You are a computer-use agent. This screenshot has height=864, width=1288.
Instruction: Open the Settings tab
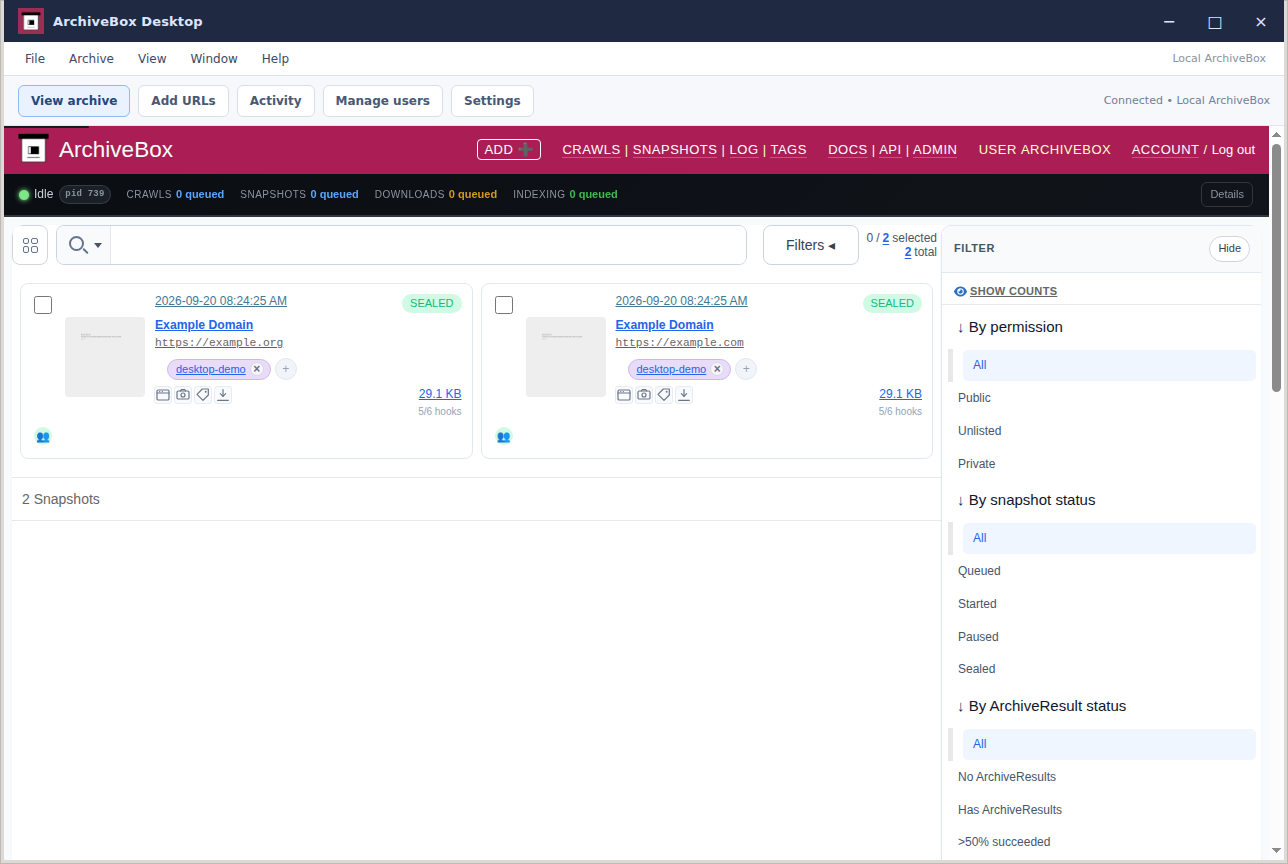tap(492, 101)
